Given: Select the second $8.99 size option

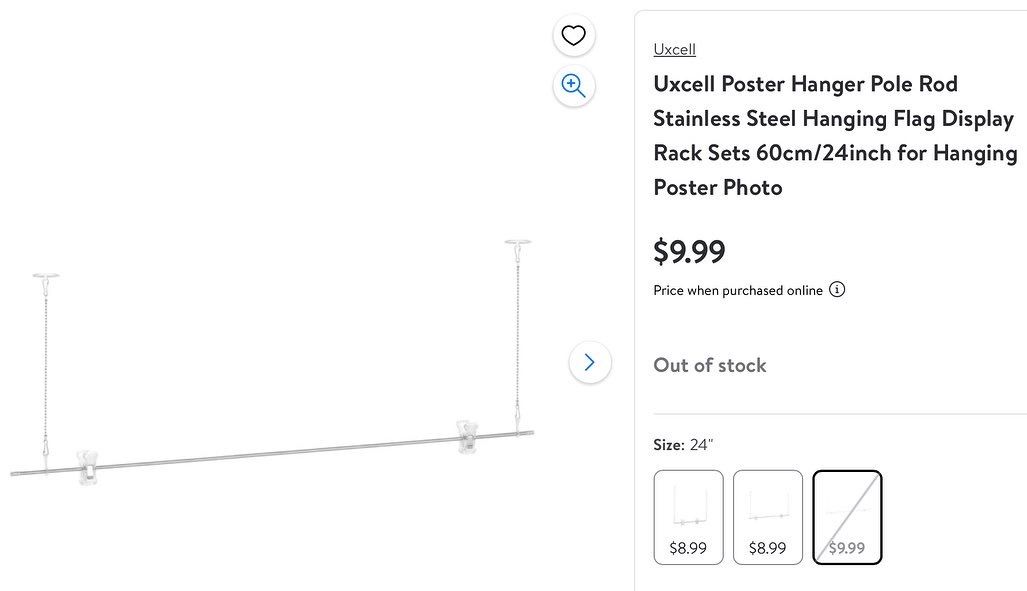Looking at the screenshot, I should click(768, 517).
